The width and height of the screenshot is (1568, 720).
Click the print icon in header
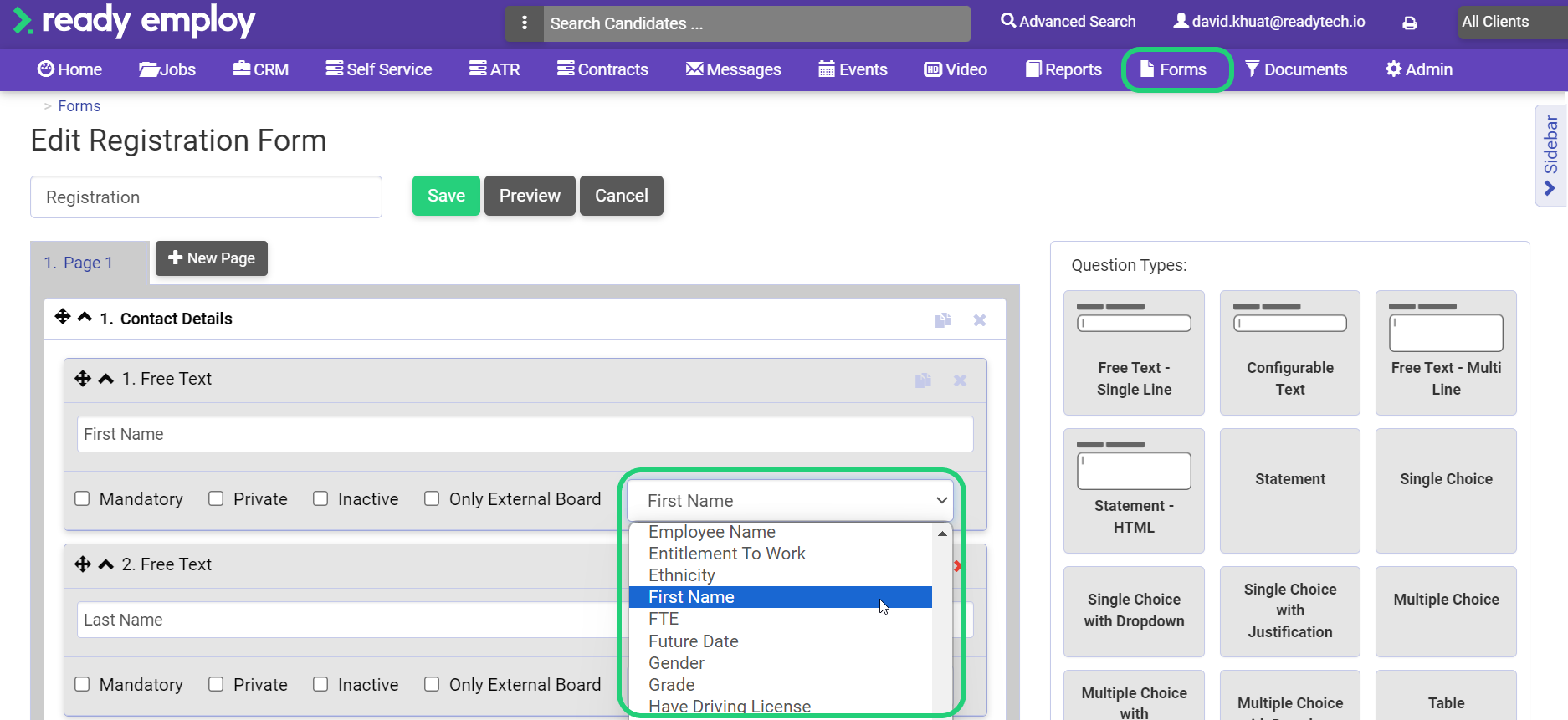[1410, 23]
